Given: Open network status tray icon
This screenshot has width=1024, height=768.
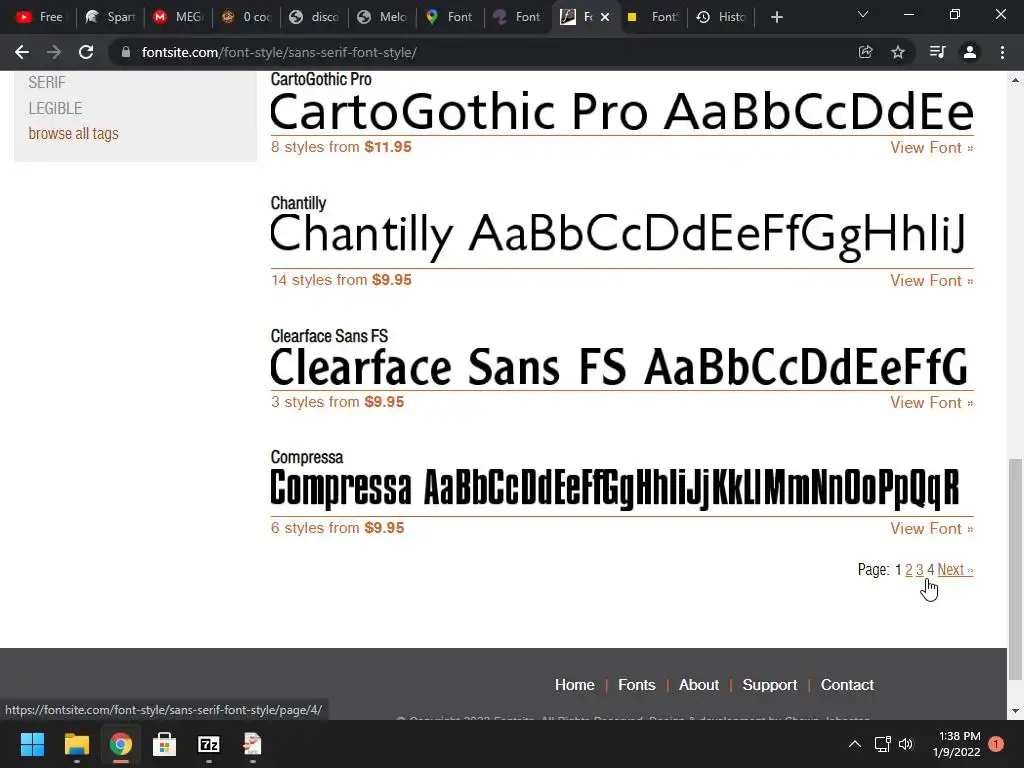Looking at the screenshot, I should 882,744.
